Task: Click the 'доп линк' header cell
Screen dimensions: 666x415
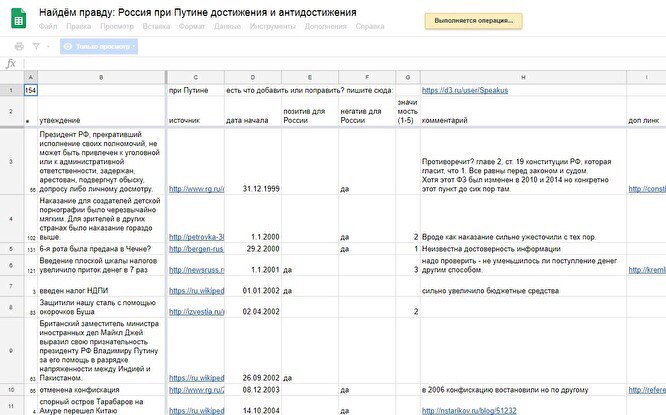Action: point(646,111)
